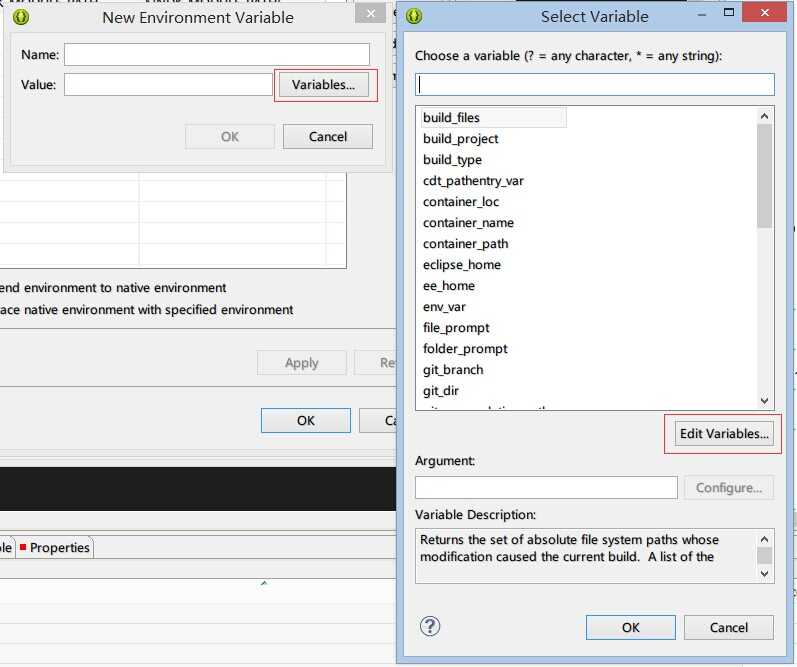Click the Argument input field
Viewport: 797px width, 667px height.
coord(546,488)
